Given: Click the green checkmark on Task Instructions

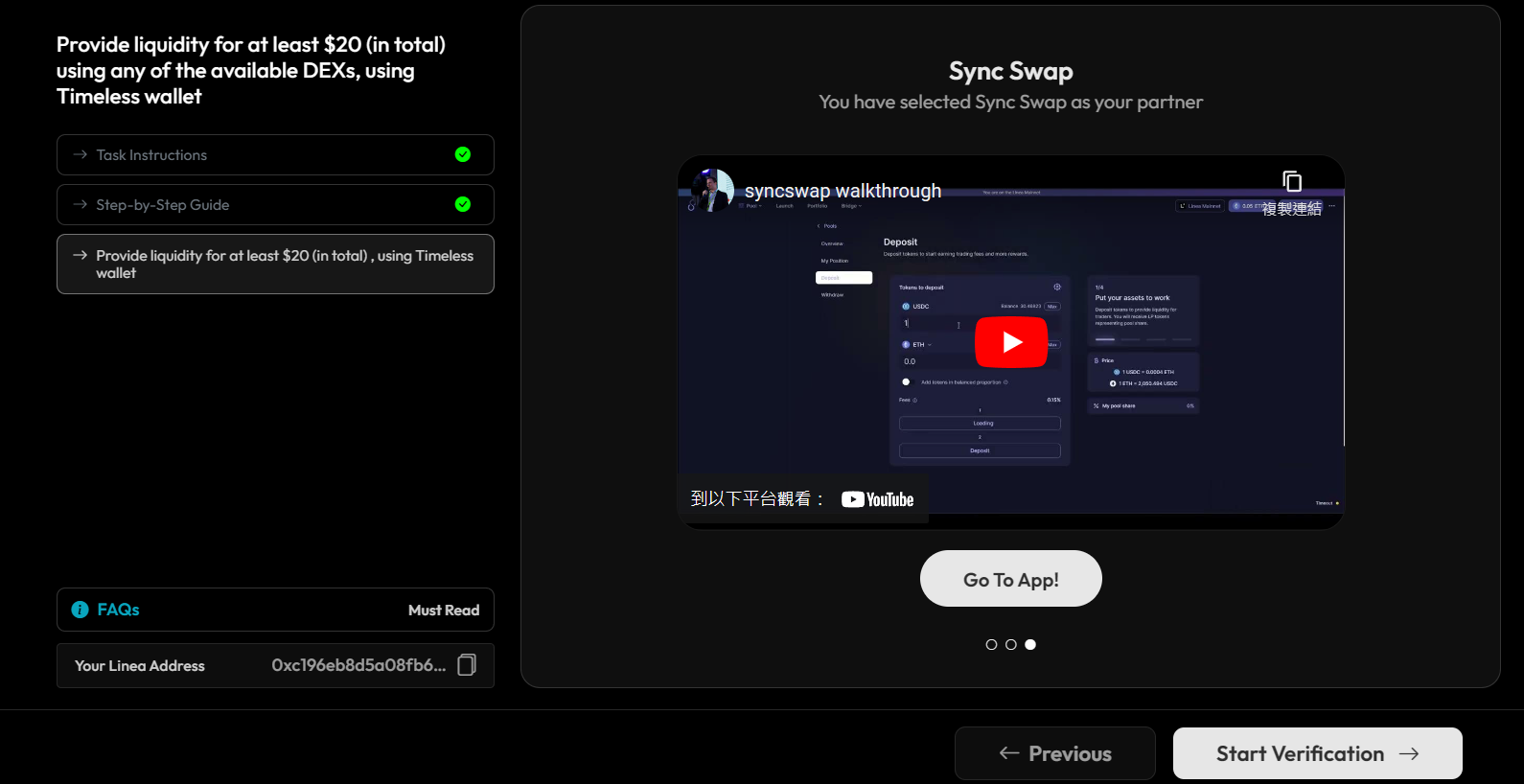Looking at the screenshot, I should (x=463, y=154).
